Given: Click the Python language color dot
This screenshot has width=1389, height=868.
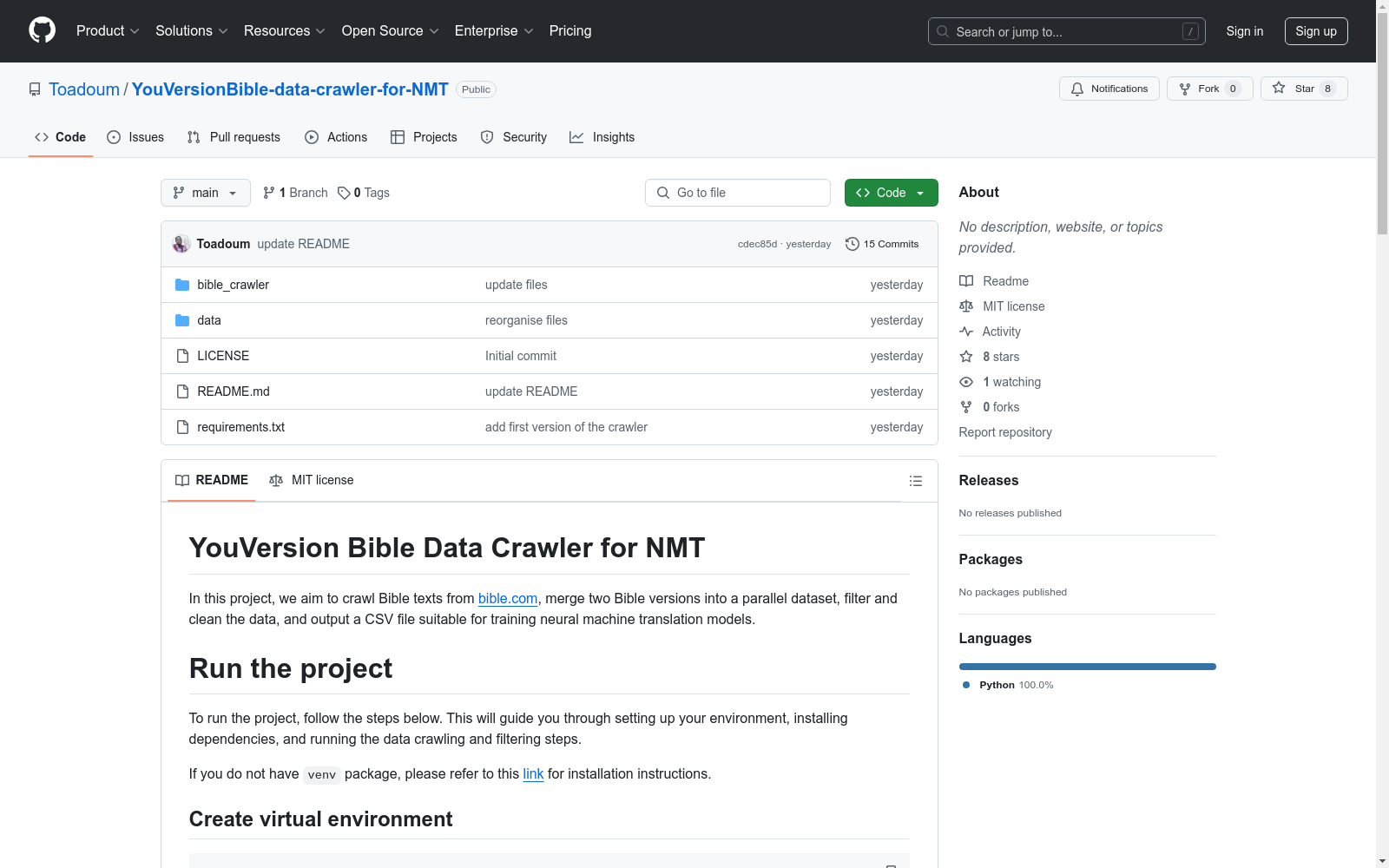Looking at the screenshot, I should [966, 685].
